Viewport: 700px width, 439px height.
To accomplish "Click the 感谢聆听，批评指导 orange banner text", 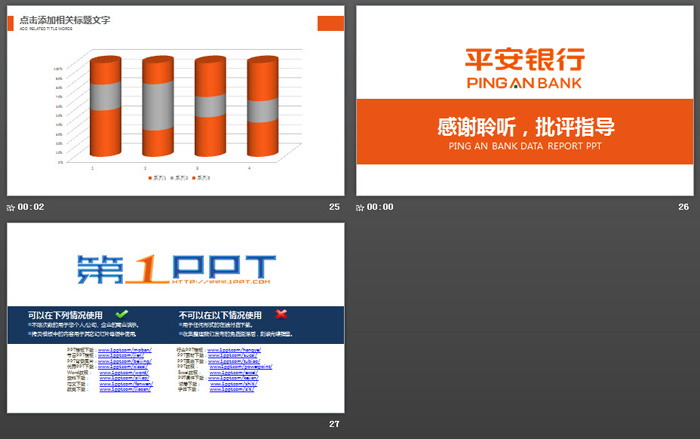I will click(526, 127).
